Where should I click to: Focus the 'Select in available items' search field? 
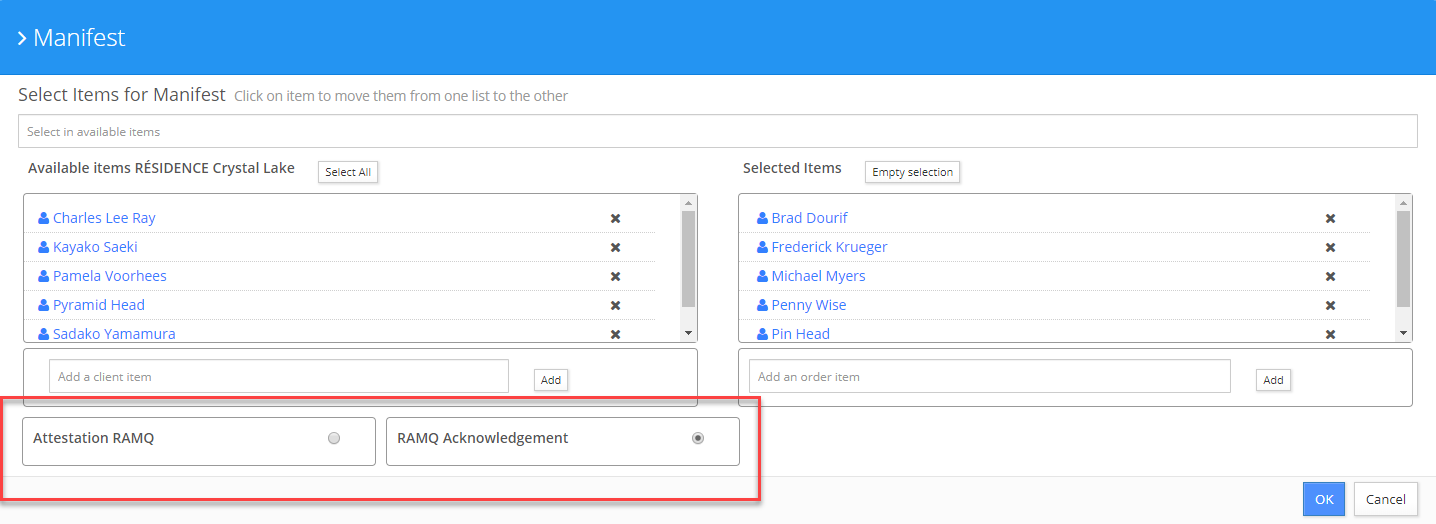(x=717, y=131)
